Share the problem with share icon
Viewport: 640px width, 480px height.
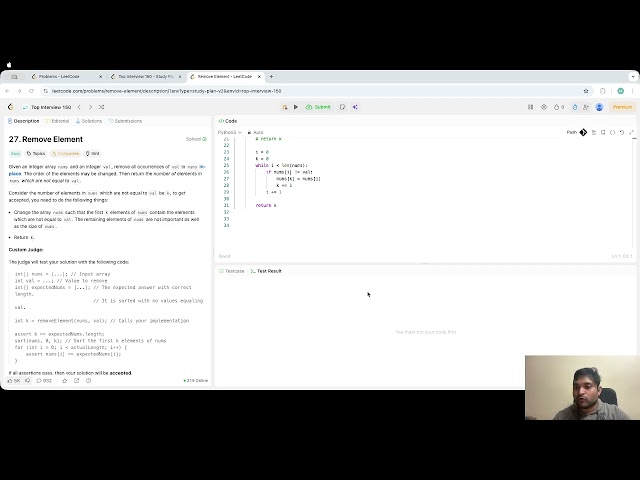click(x=76, y=380)
